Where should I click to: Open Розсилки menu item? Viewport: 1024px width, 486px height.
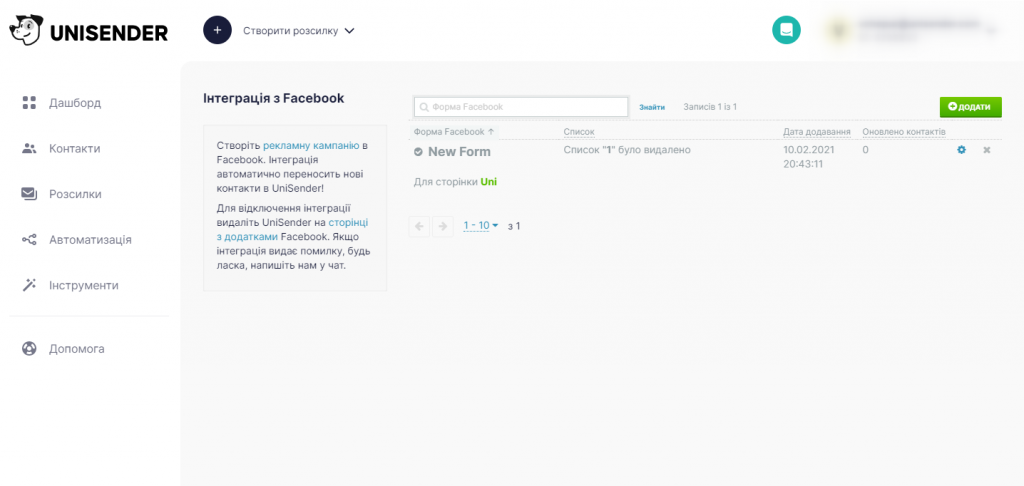[x=75, y=194]
